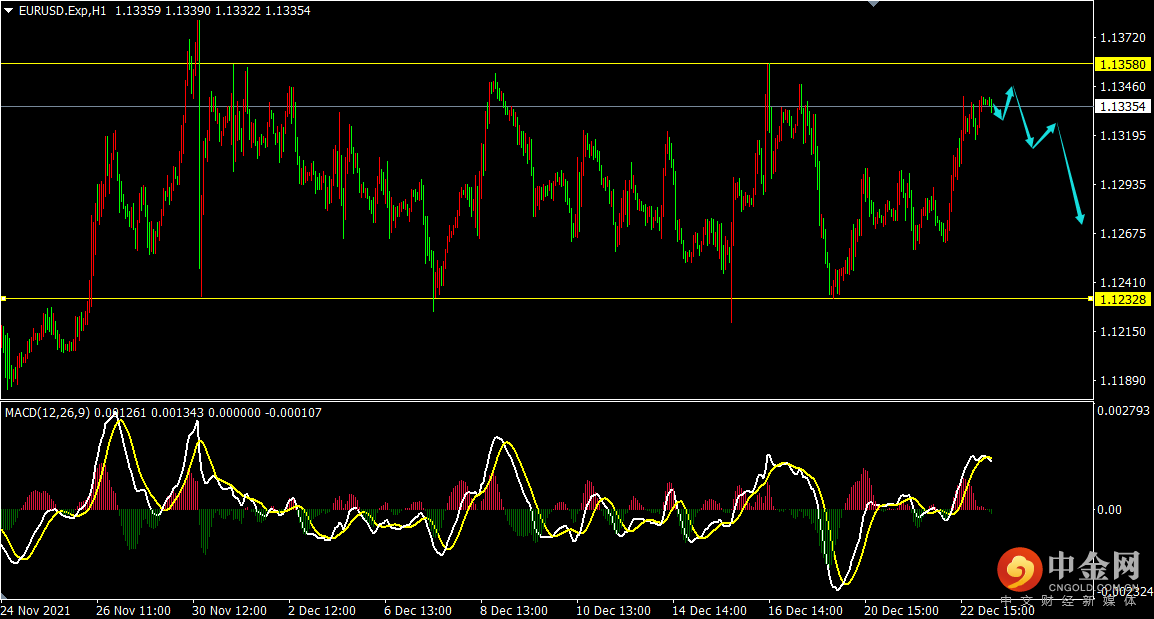Screen dimensions: 1154x619
Task: Select the current price label 1.13354
Action: (1122, 107)
